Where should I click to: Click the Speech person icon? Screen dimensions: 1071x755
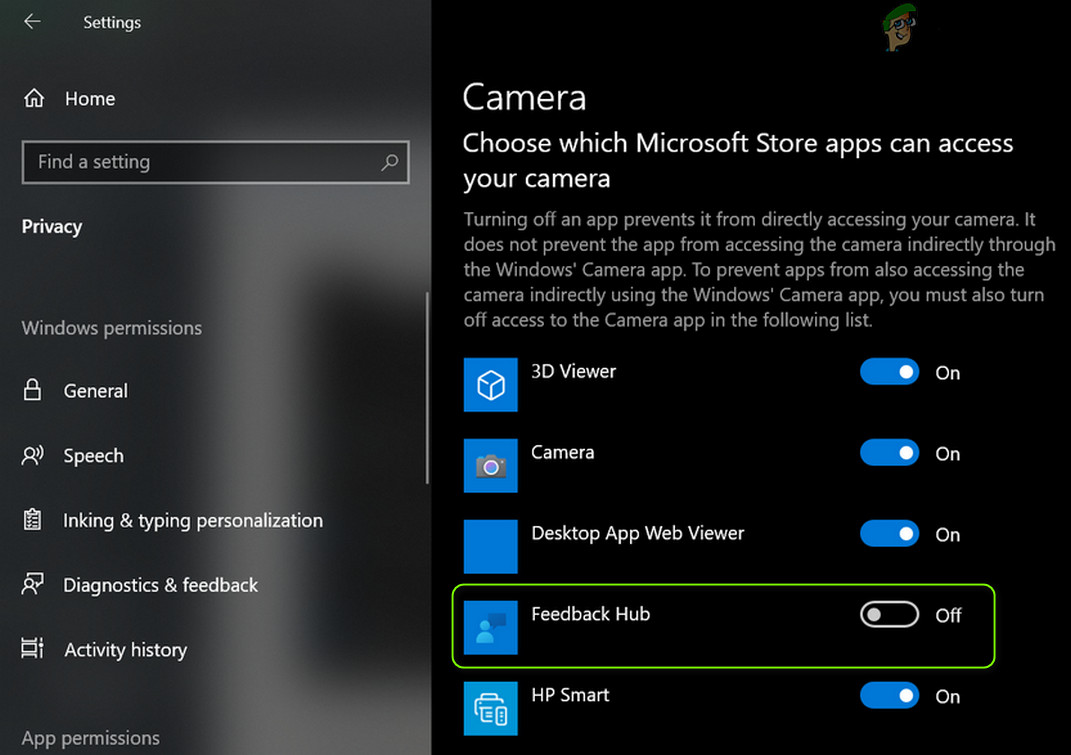[x=32, y=455]
